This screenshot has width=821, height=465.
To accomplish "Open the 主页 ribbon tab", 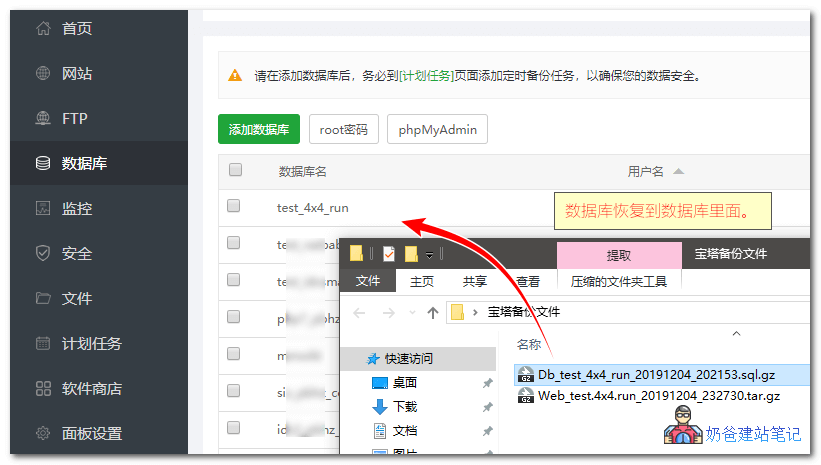I will 421,282.
